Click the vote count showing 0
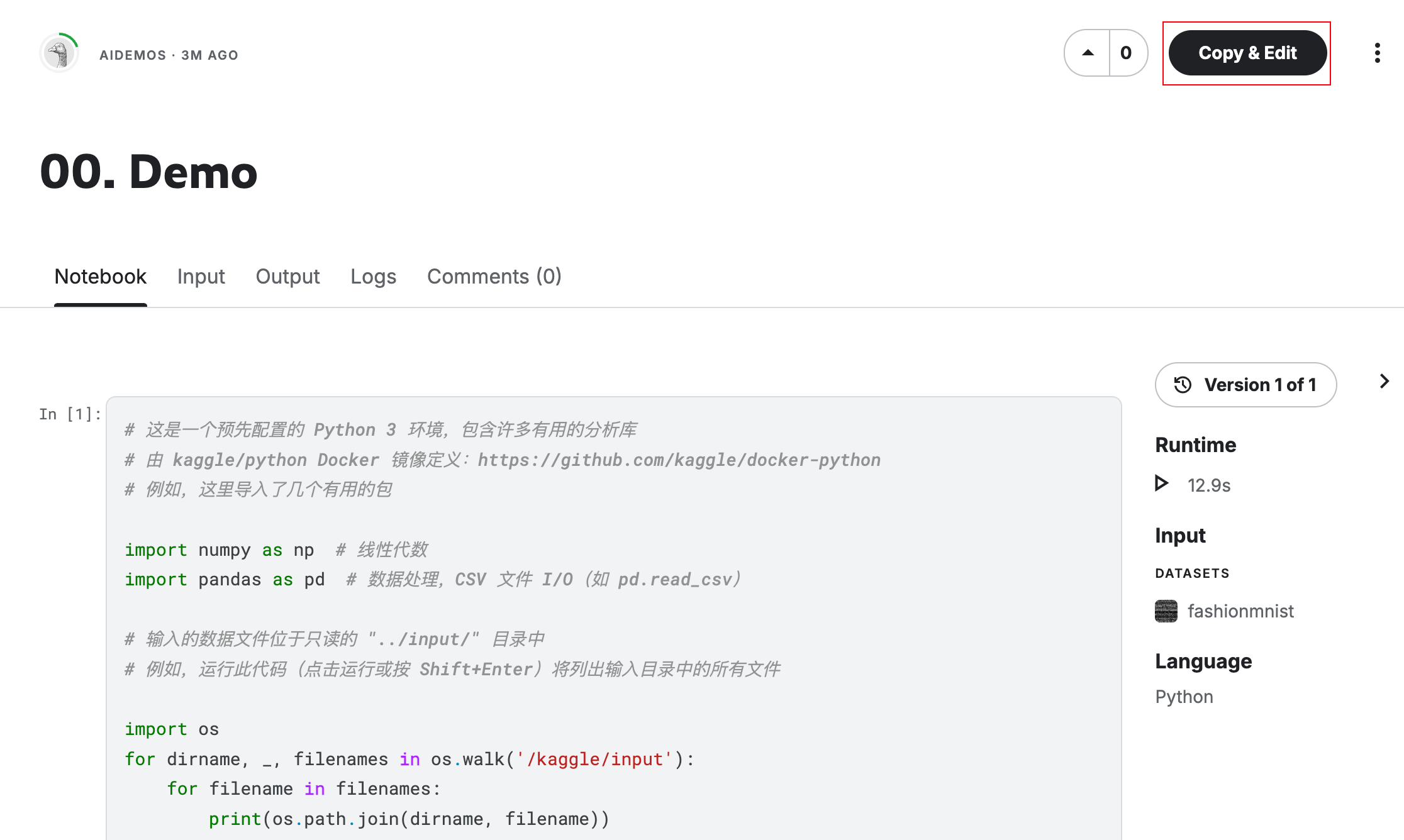 1126,53
